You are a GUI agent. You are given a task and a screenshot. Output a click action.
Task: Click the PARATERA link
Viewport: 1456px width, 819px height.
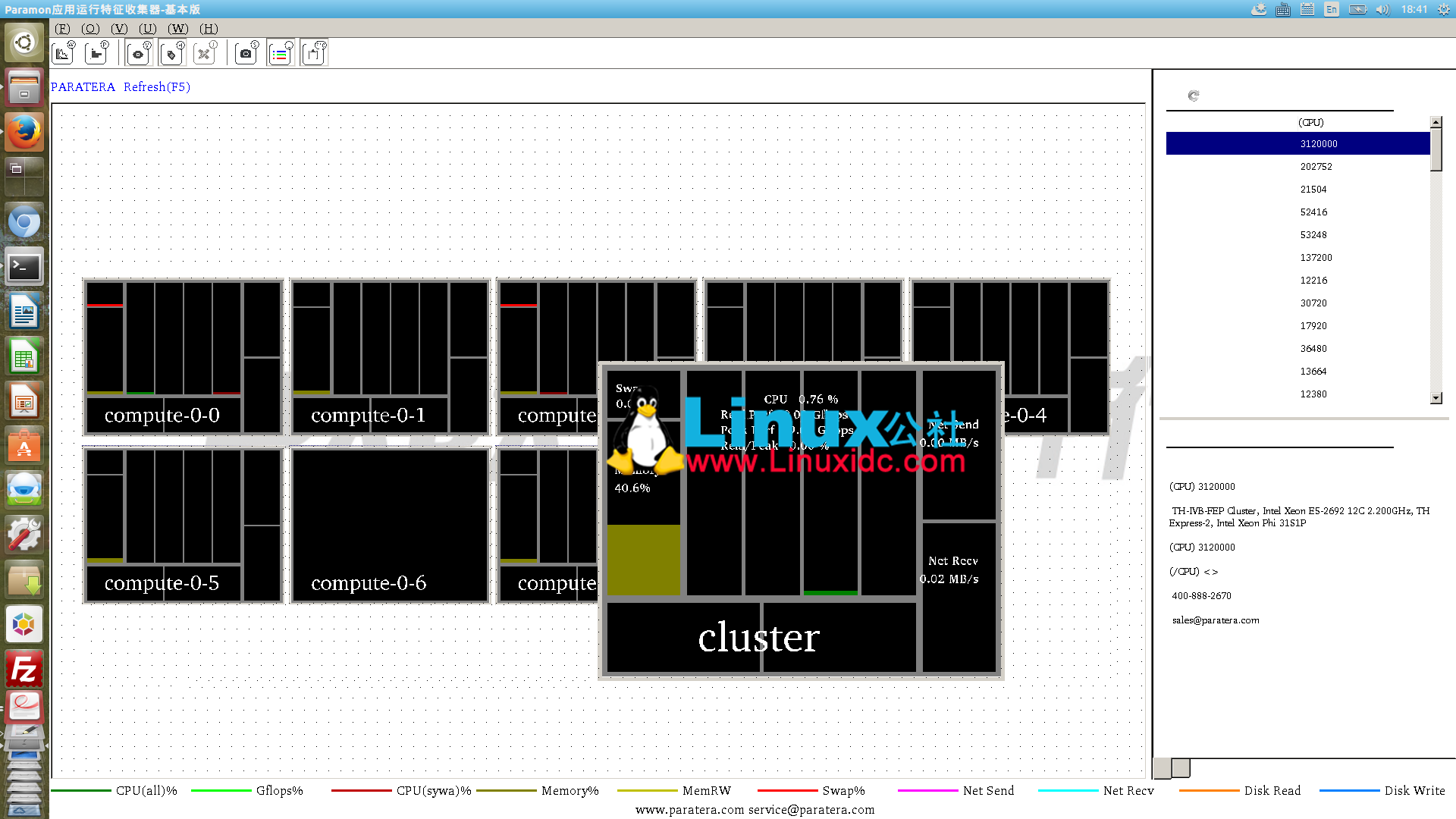pos(83,87)
